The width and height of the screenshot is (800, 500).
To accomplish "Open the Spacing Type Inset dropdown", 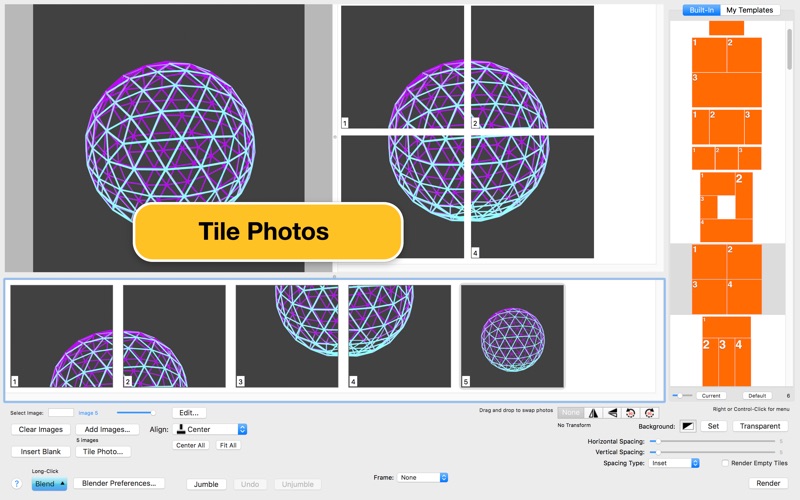I will point(674,463).
